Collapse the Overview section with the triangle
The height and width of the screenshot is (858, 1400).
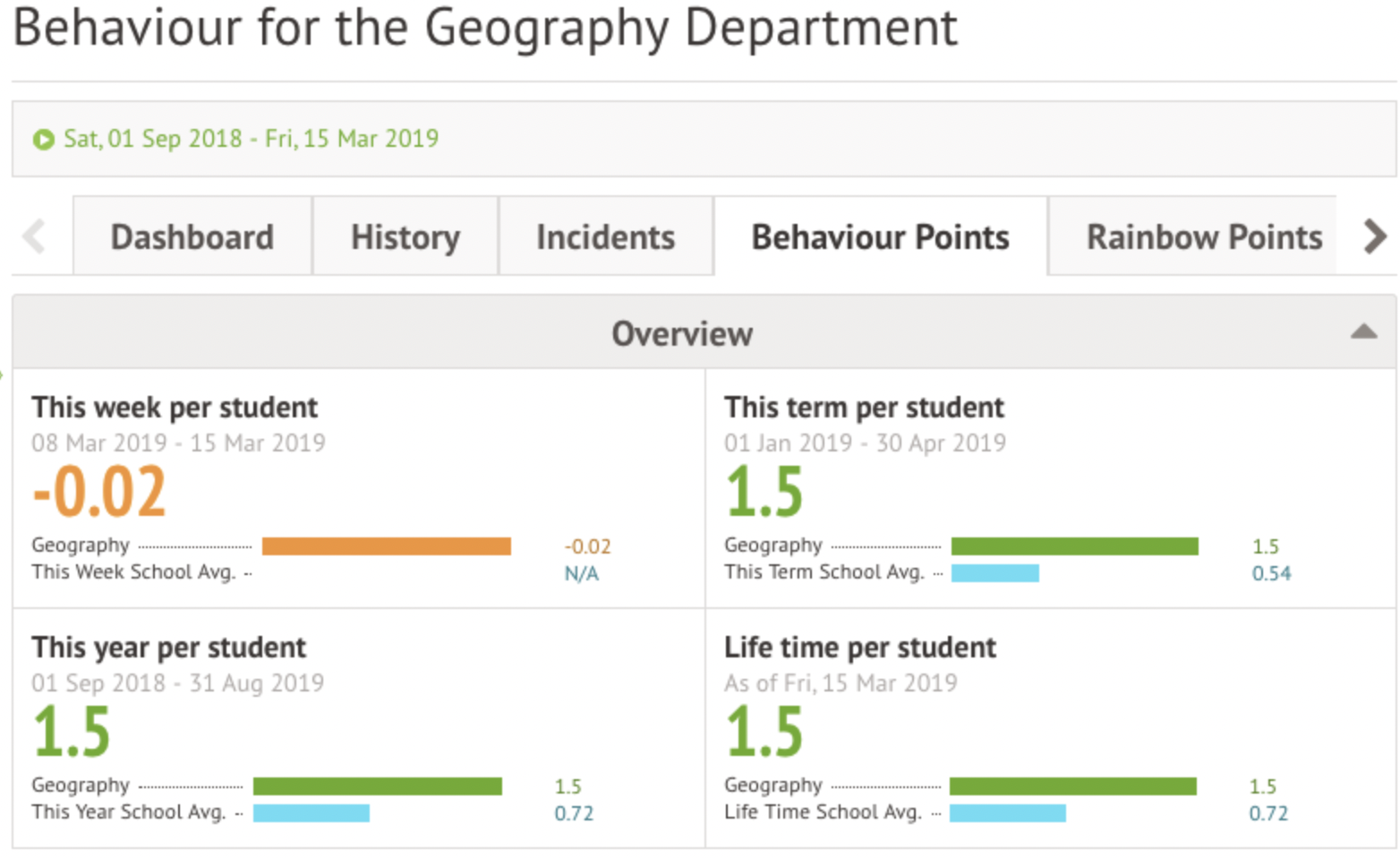[x=1362, y=332]
